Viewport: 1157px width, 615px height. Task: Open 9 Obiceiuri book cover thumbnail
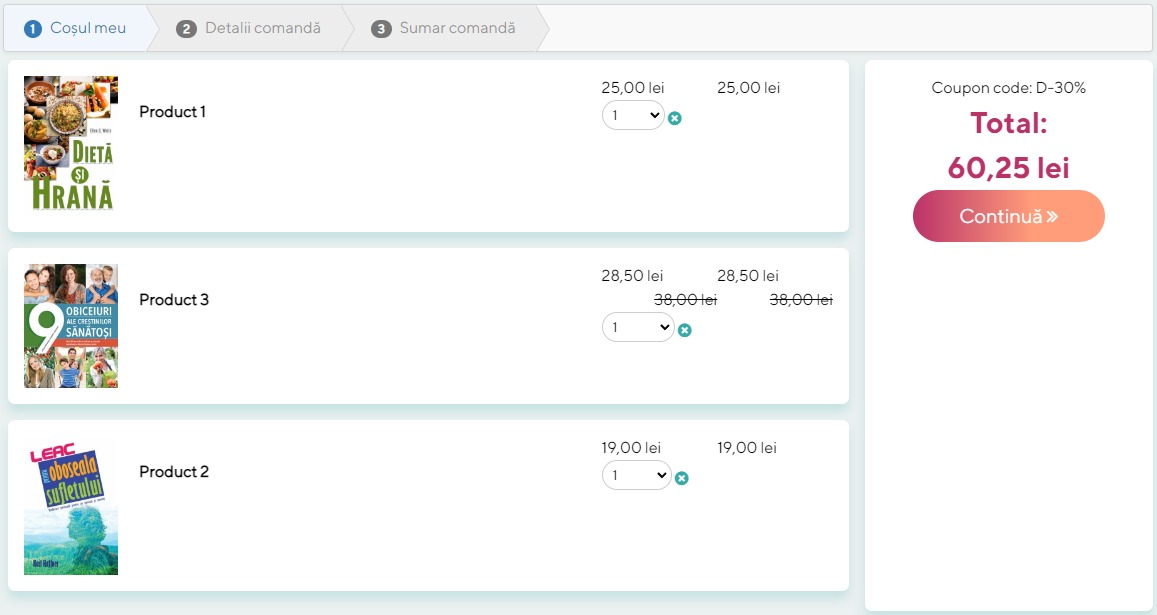point(71,326)
